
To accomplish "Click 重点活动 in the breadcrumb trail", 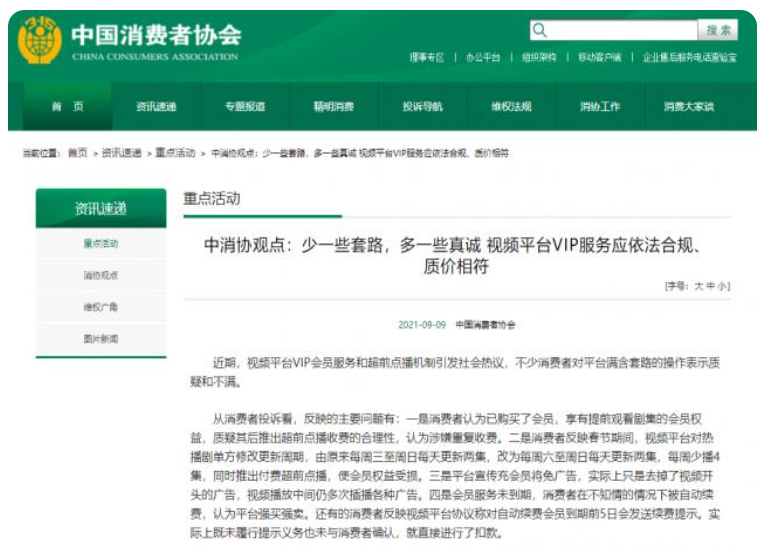I will (175, 153).
